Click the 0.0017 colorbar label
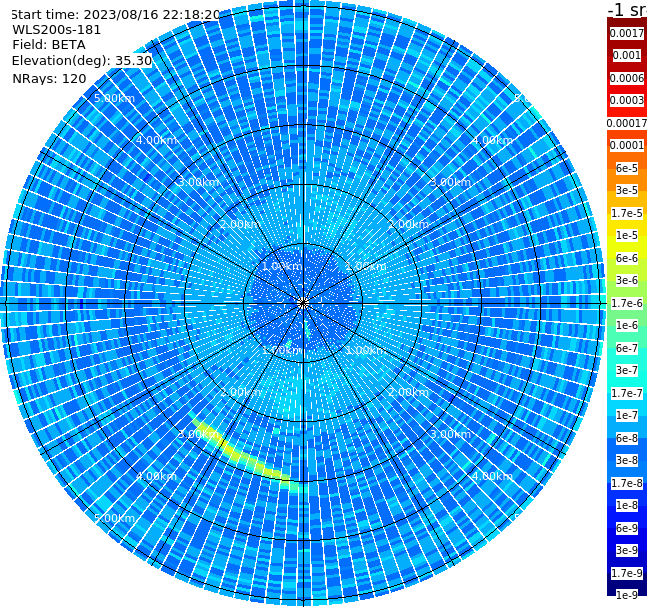The image size is (647, 607). point(627,33)
